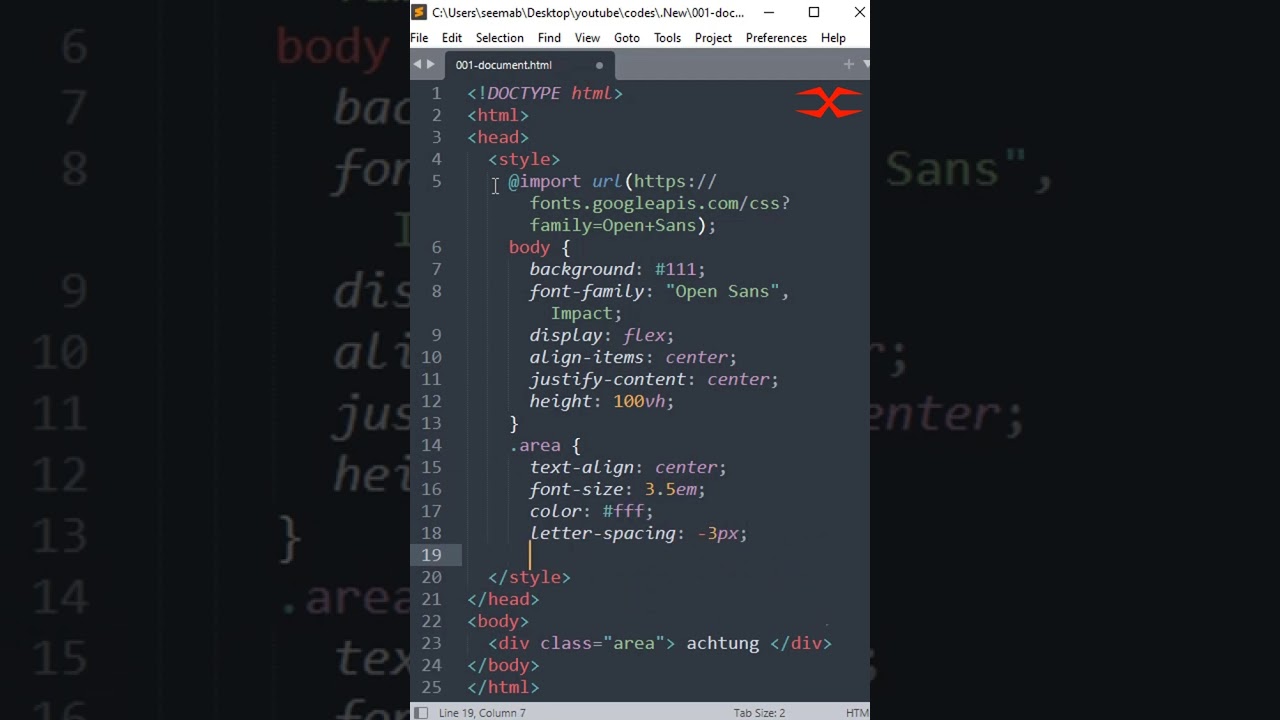Open the Tab Size: 2 selector
This screenshot has width=1280, height=720.
pos(759,713)
